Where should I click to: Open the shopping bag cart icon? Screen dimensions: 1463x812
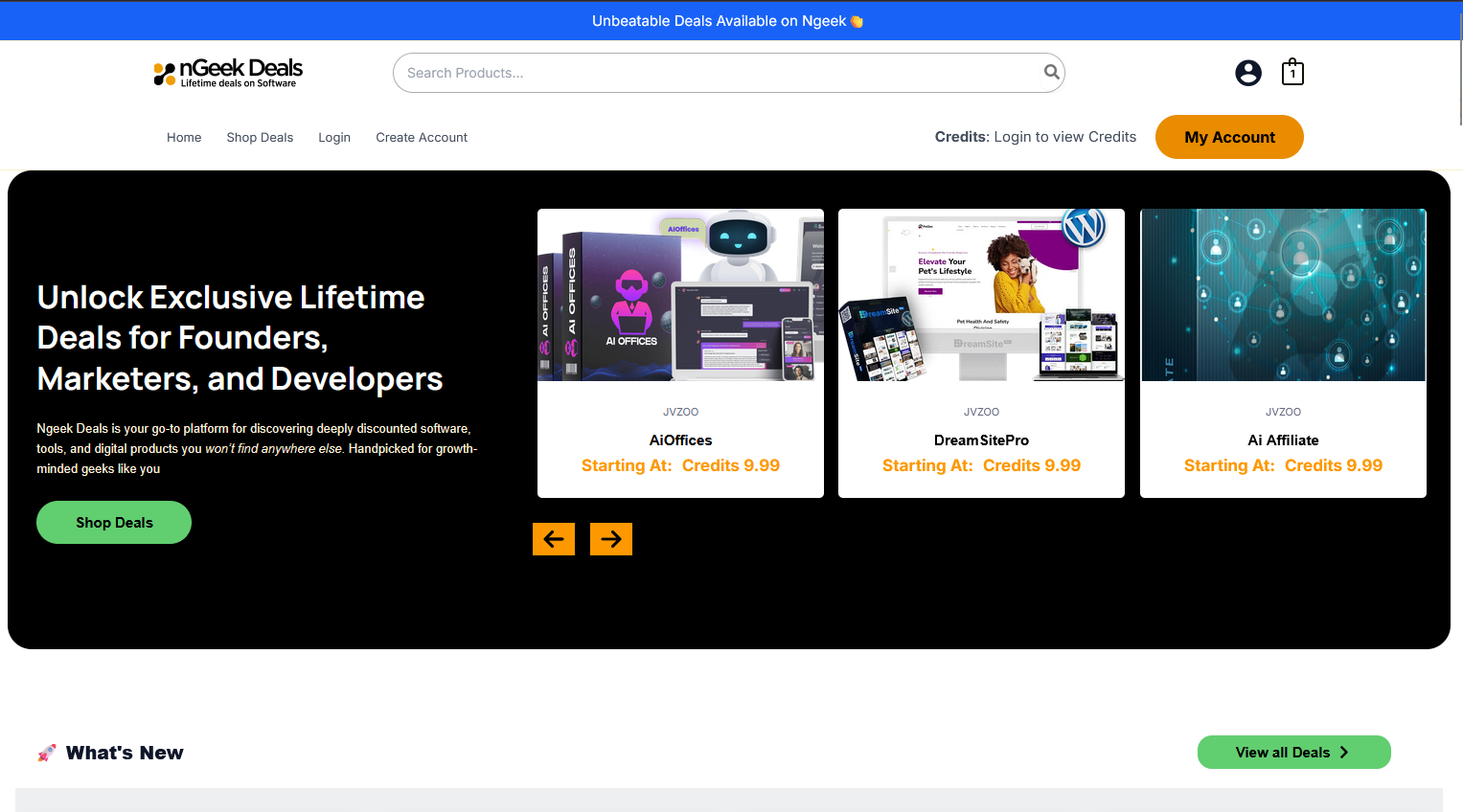pos(1292,73)
